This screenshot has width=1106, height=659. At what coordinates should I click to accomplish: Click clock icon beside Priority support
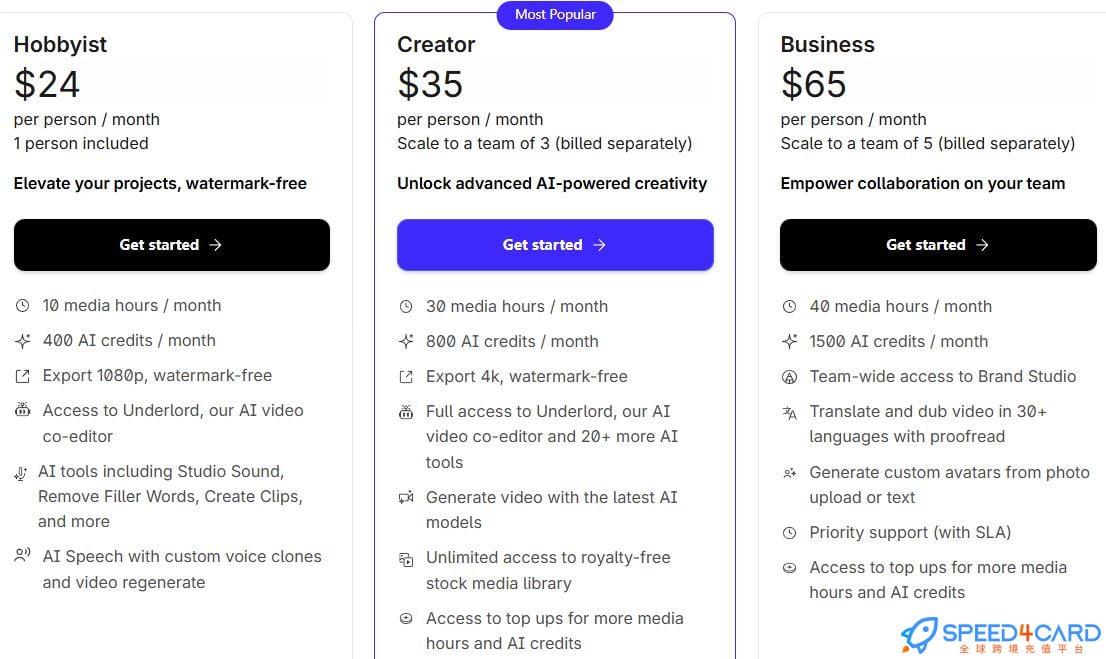[790, 533]
